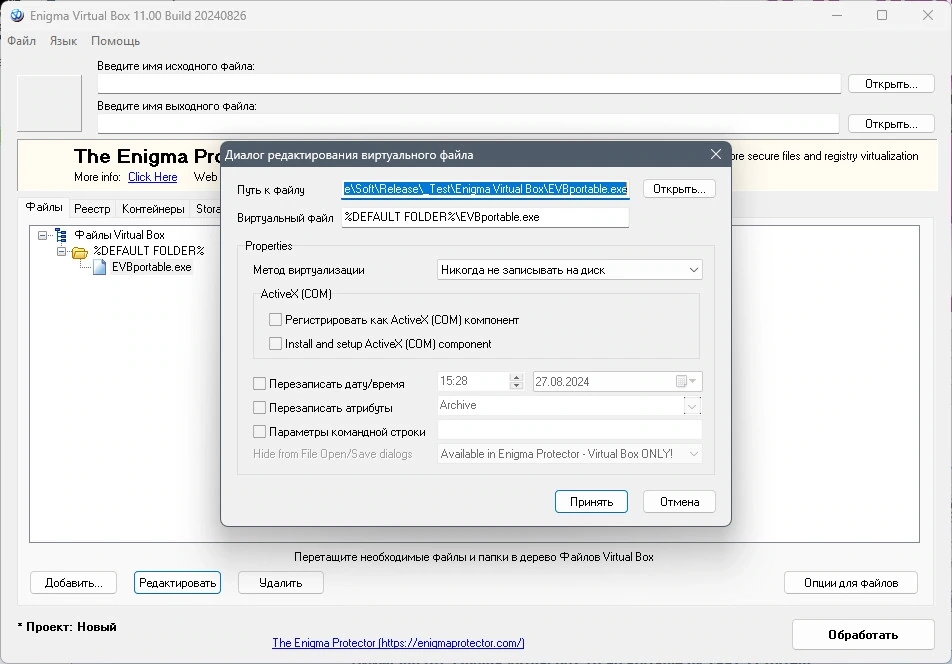Click the %DEFAULT FOLDER% folder icon
This screenshot has width=952, height=664.
[80, 251]
